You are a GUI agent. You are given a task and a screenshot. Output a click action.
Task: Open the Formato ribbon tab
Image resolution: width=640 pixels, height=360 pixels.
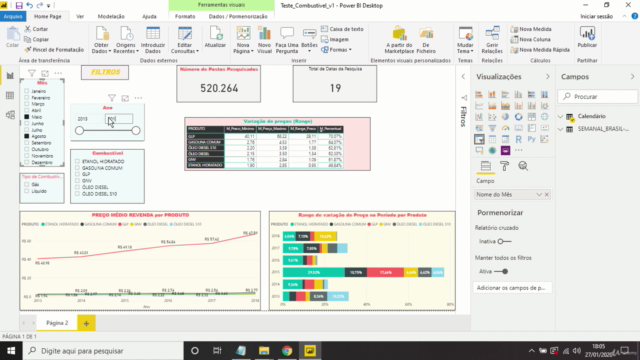click(185, 16)
